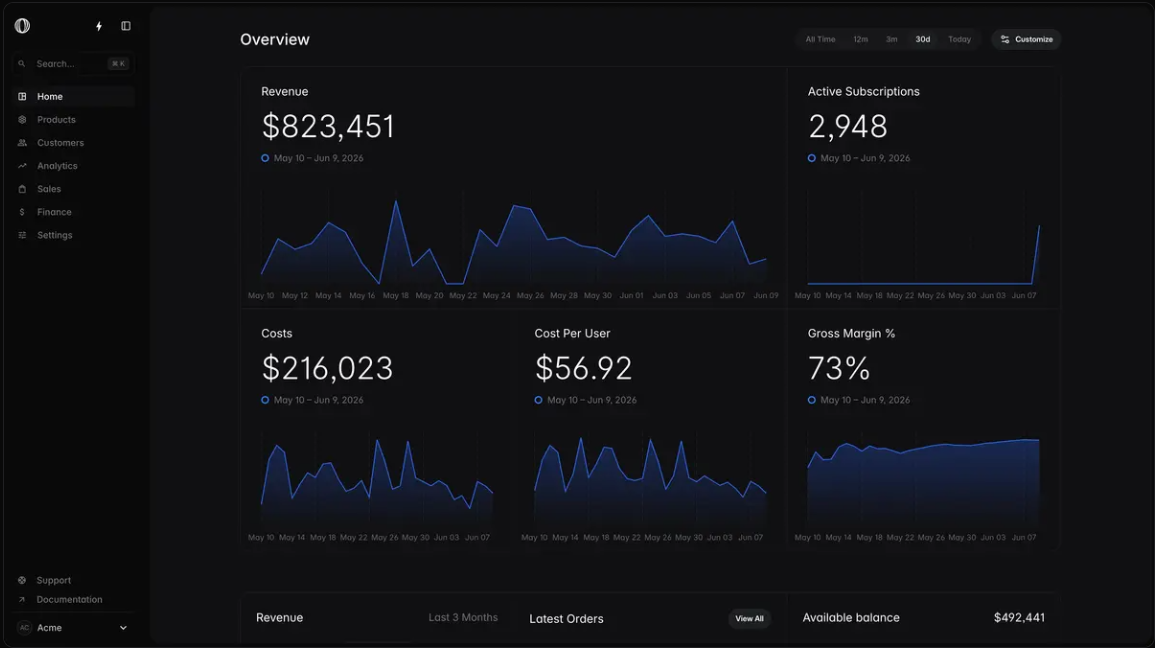
Task: Click the Overview page heading
Action: (x=275, y=40)
